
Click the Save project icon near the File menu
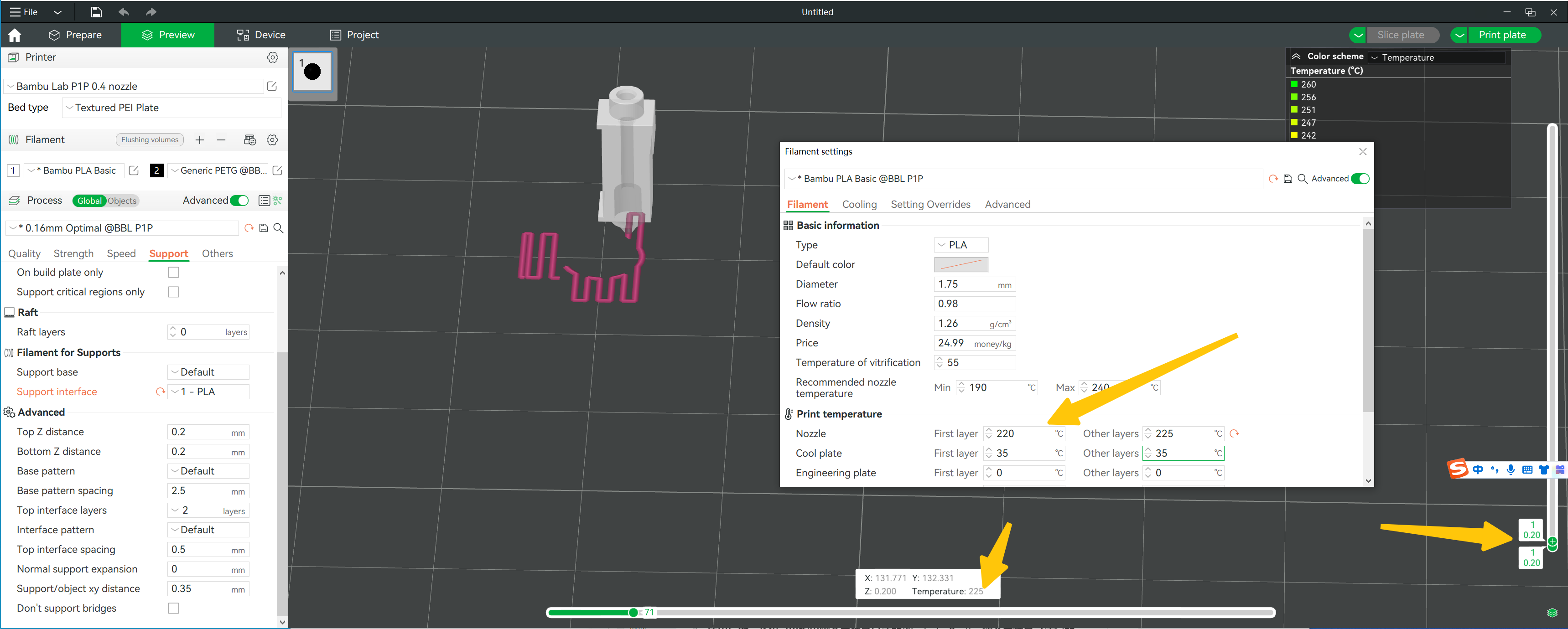tap(96, 11)
